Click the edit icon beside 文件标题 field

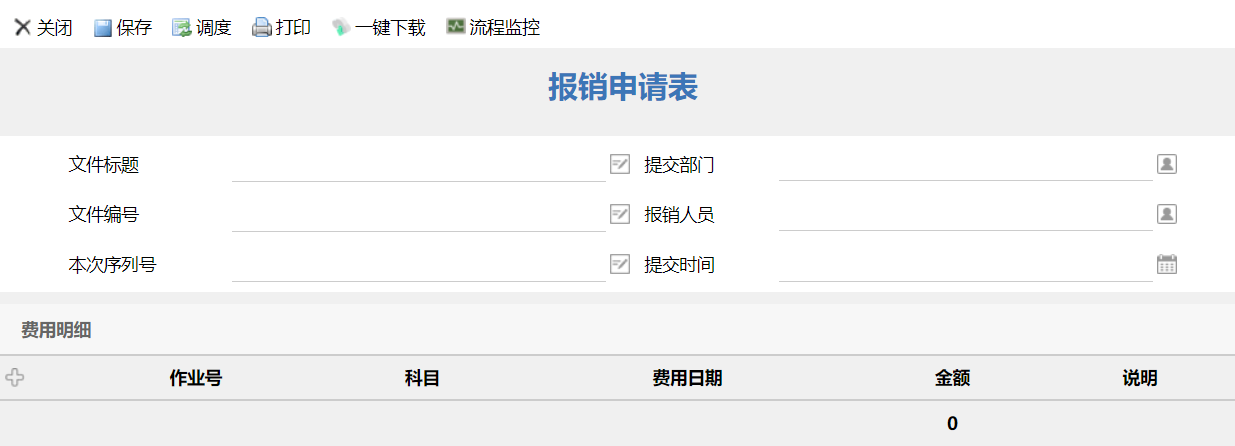620,164
